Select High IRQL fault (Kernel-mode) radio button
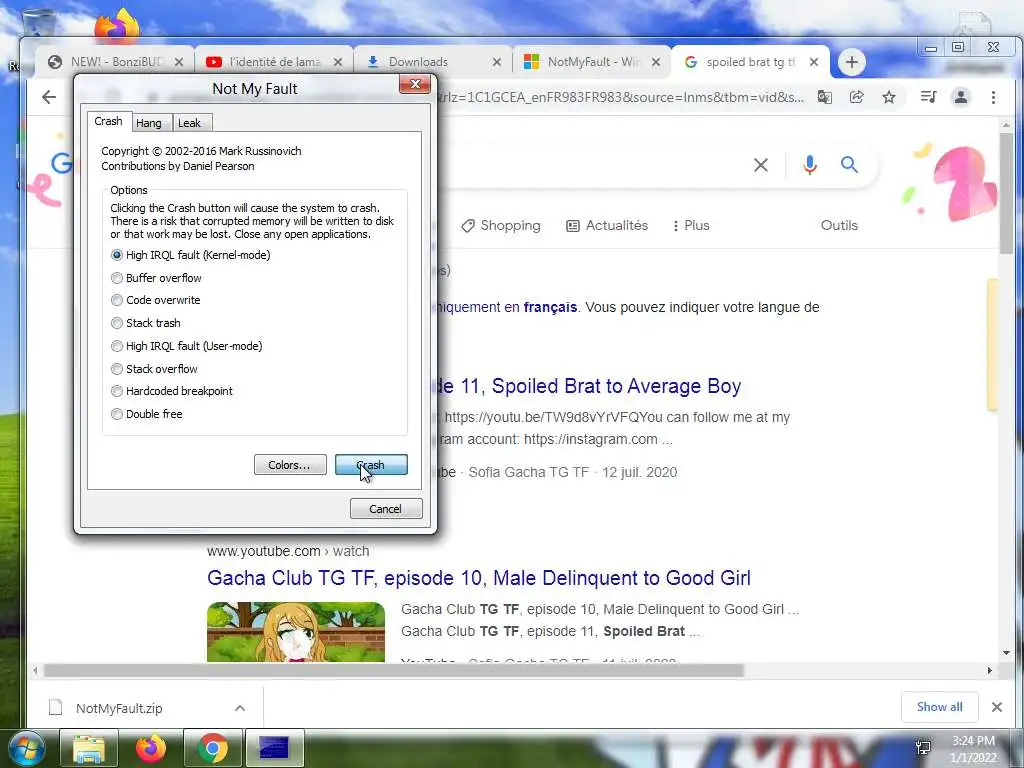Screen dimensions: 1024x768 coord(117,255)
